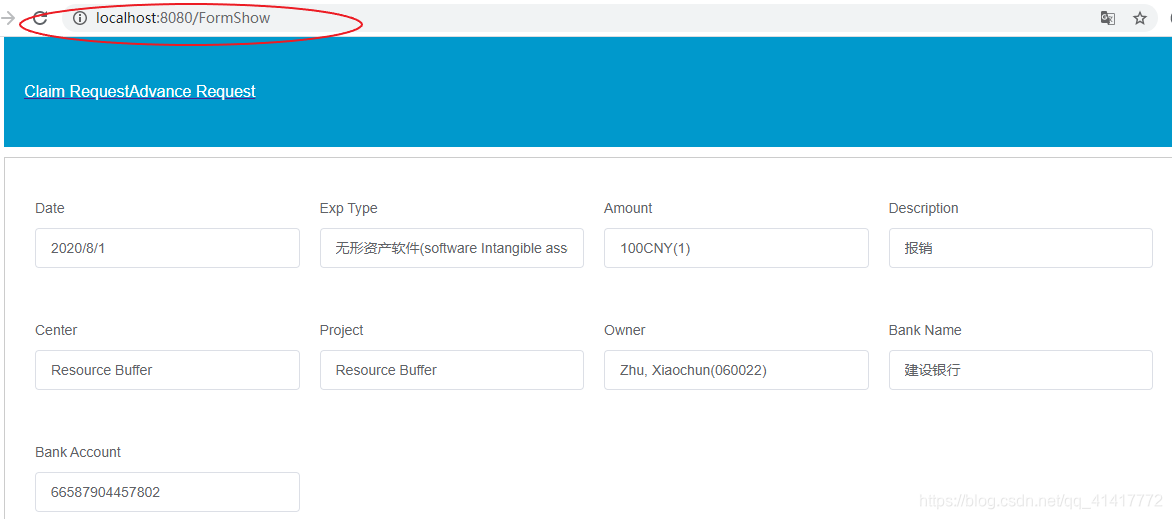Open the Claim Request link
This screenshot has width=1172, height=519.
pos(77,91)
